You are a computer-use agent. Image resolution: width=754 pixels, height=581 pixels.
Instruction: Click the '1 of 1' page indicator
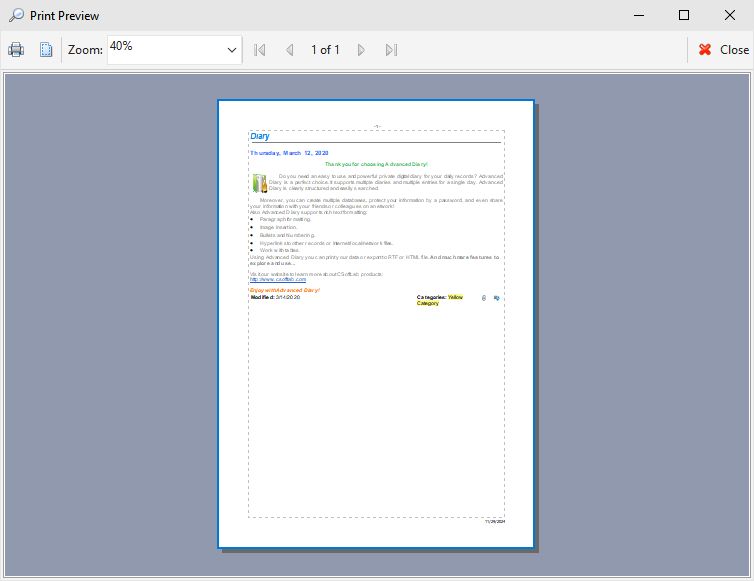(325, 50)
